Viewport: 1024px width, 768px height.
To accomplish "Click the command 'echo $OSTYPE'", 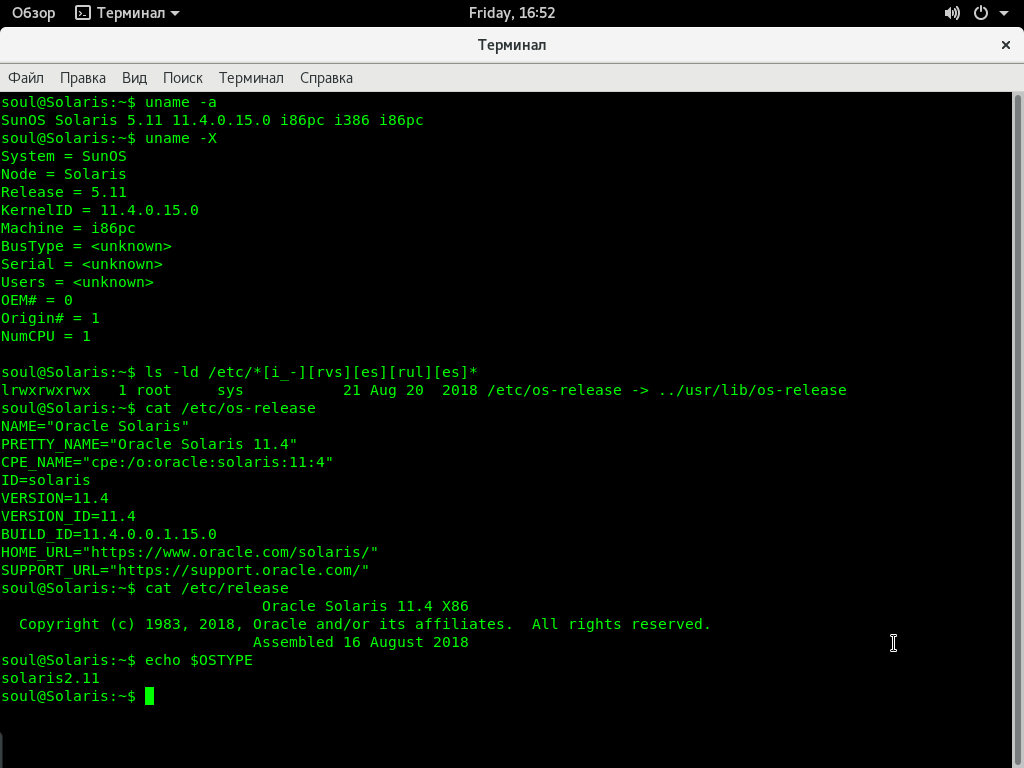I will click(199, 660).
